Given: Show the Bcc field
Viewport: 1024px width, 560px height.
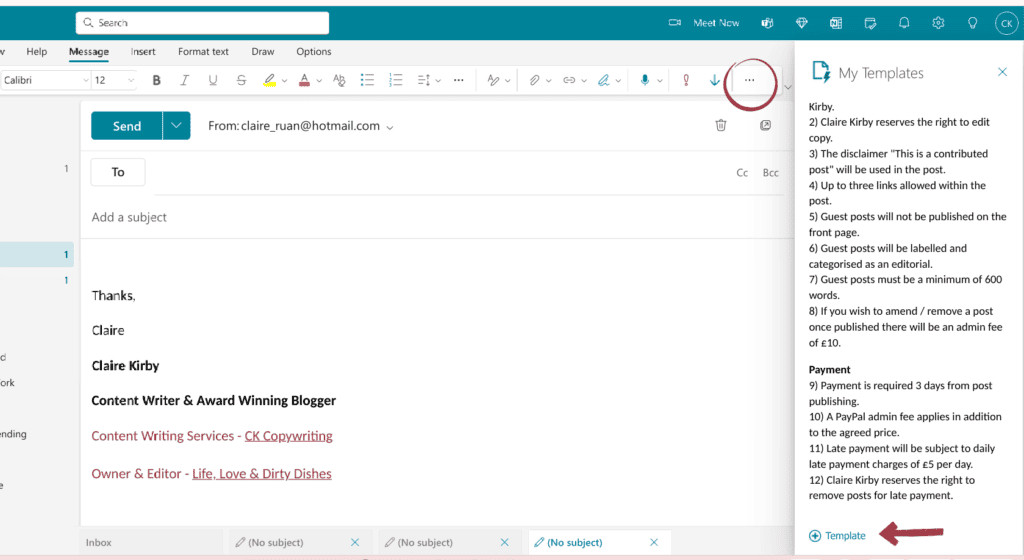Looking at the screenshot, I should coord(771,173).
